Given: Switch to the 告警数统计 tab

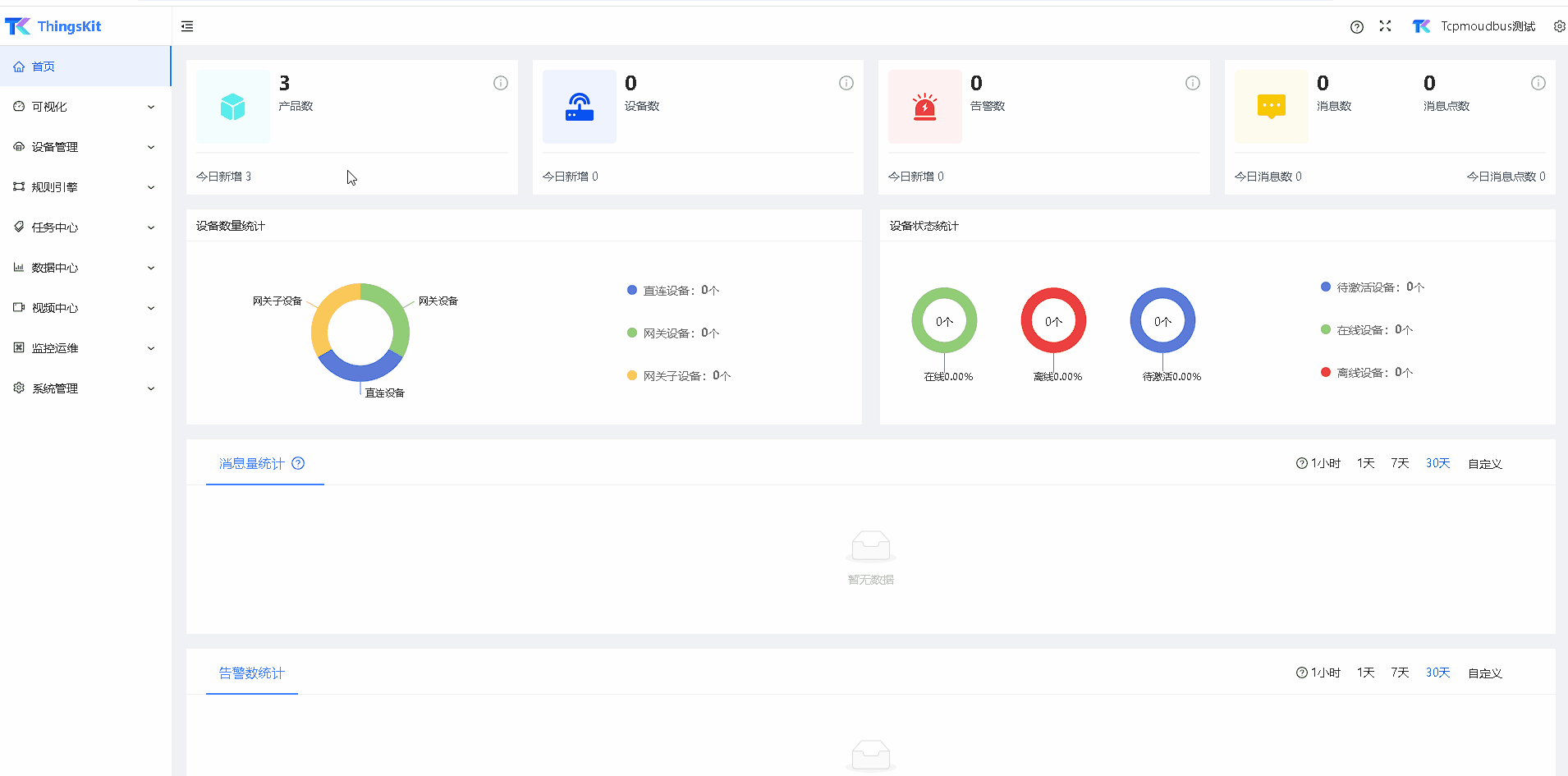Looking at the screenshot, I should click(x=251, y=673).
